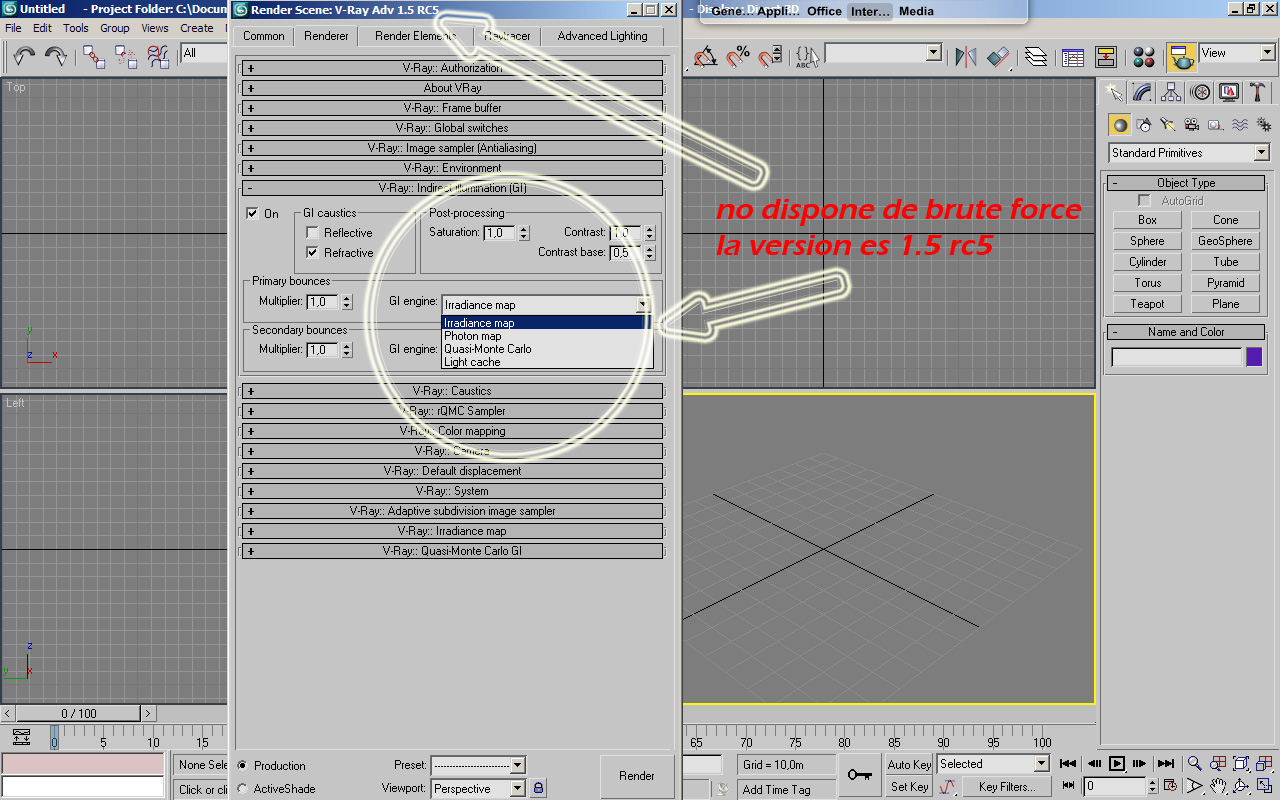Screen dimensions: 1280x800
Task: Select the Cameras create category
Action: click(1192, 125)
